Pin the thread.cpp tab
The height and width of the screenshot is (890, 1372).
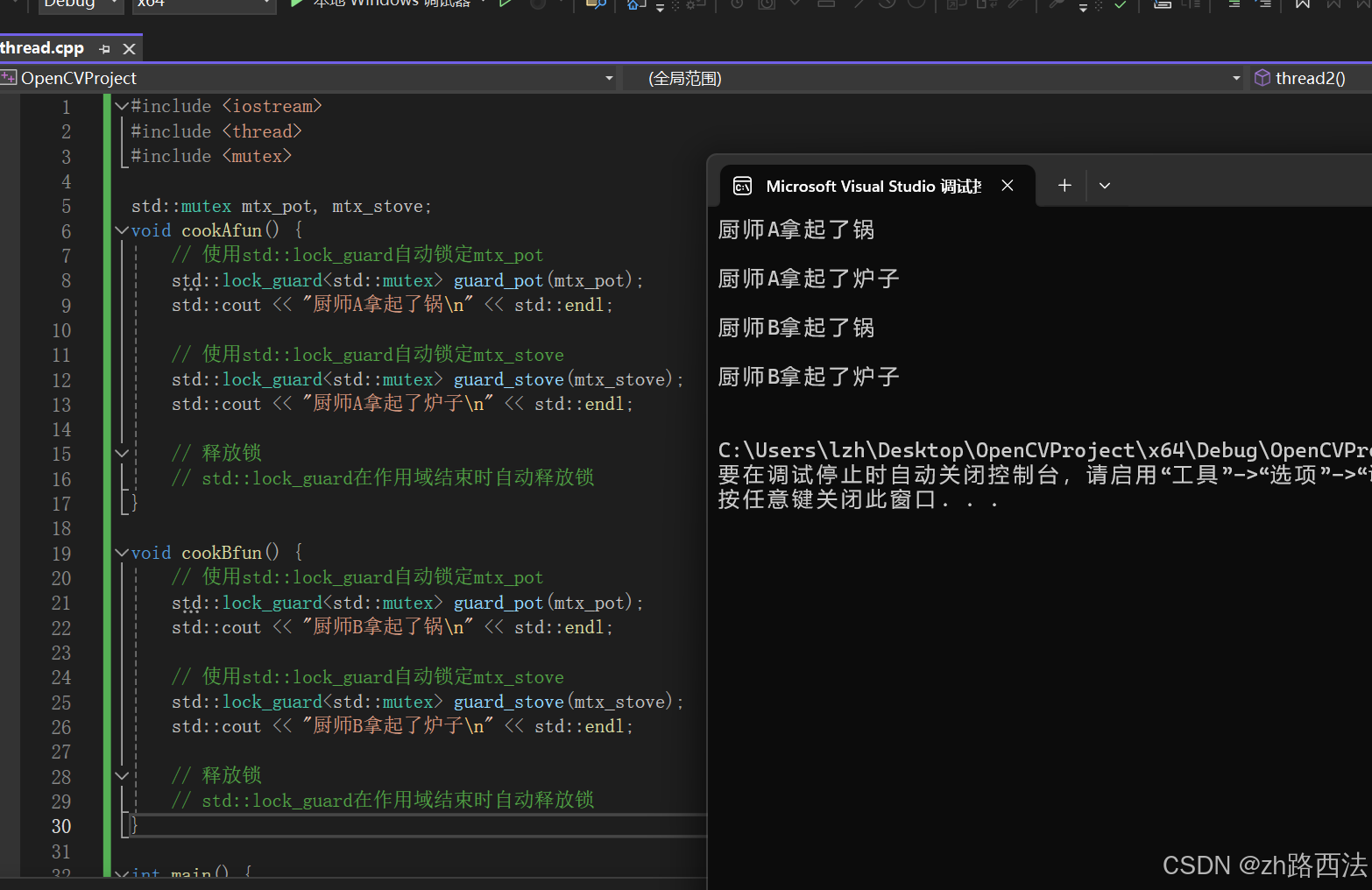pos(105,49)
